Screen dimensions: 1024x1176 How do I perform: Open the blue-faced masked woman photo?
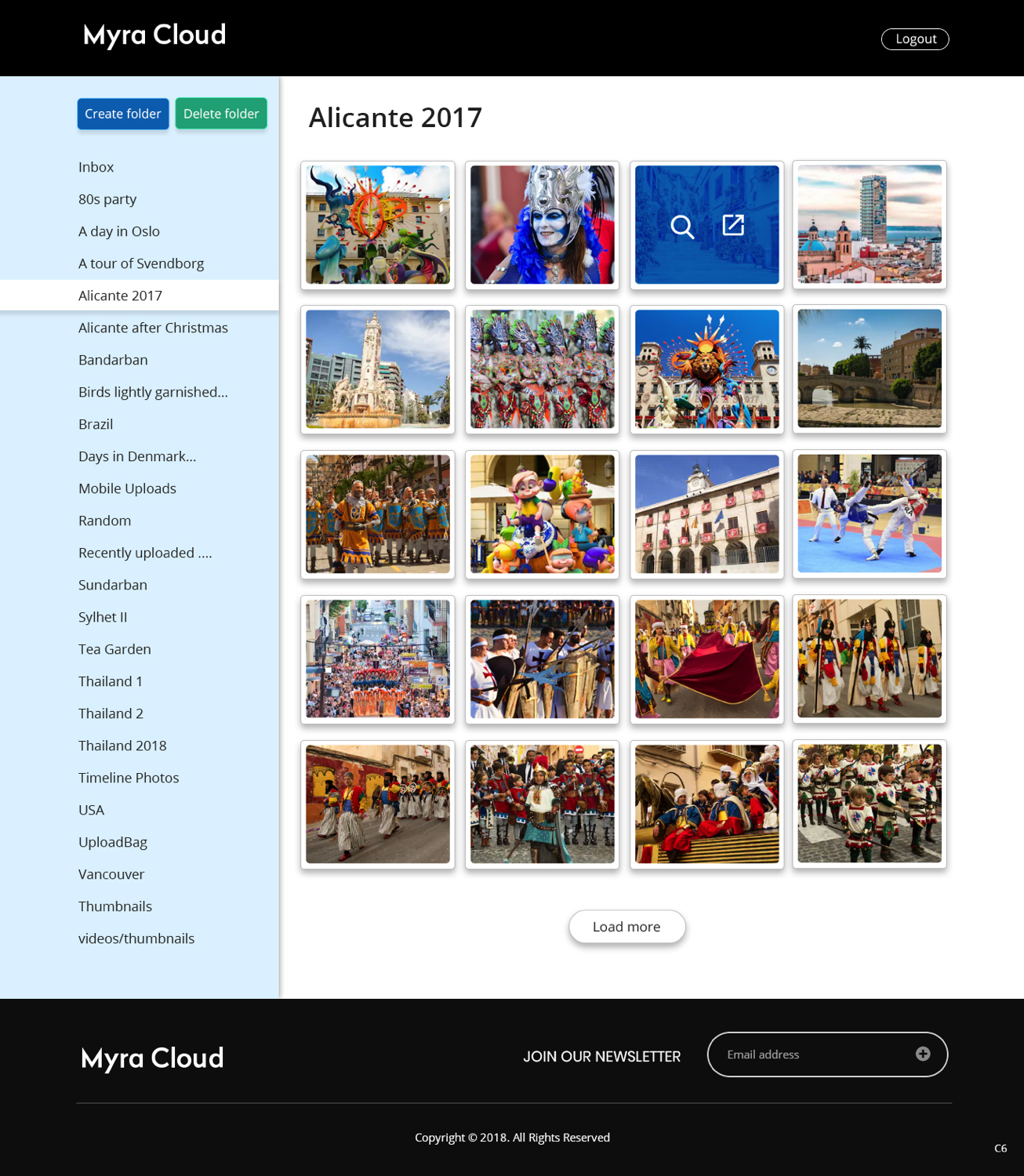[542, 225]
